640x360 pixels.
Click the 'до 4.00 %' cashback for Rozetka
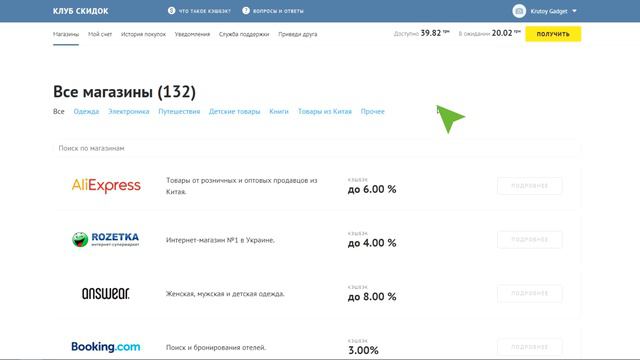pyautogui.click(x=372, y=243)
